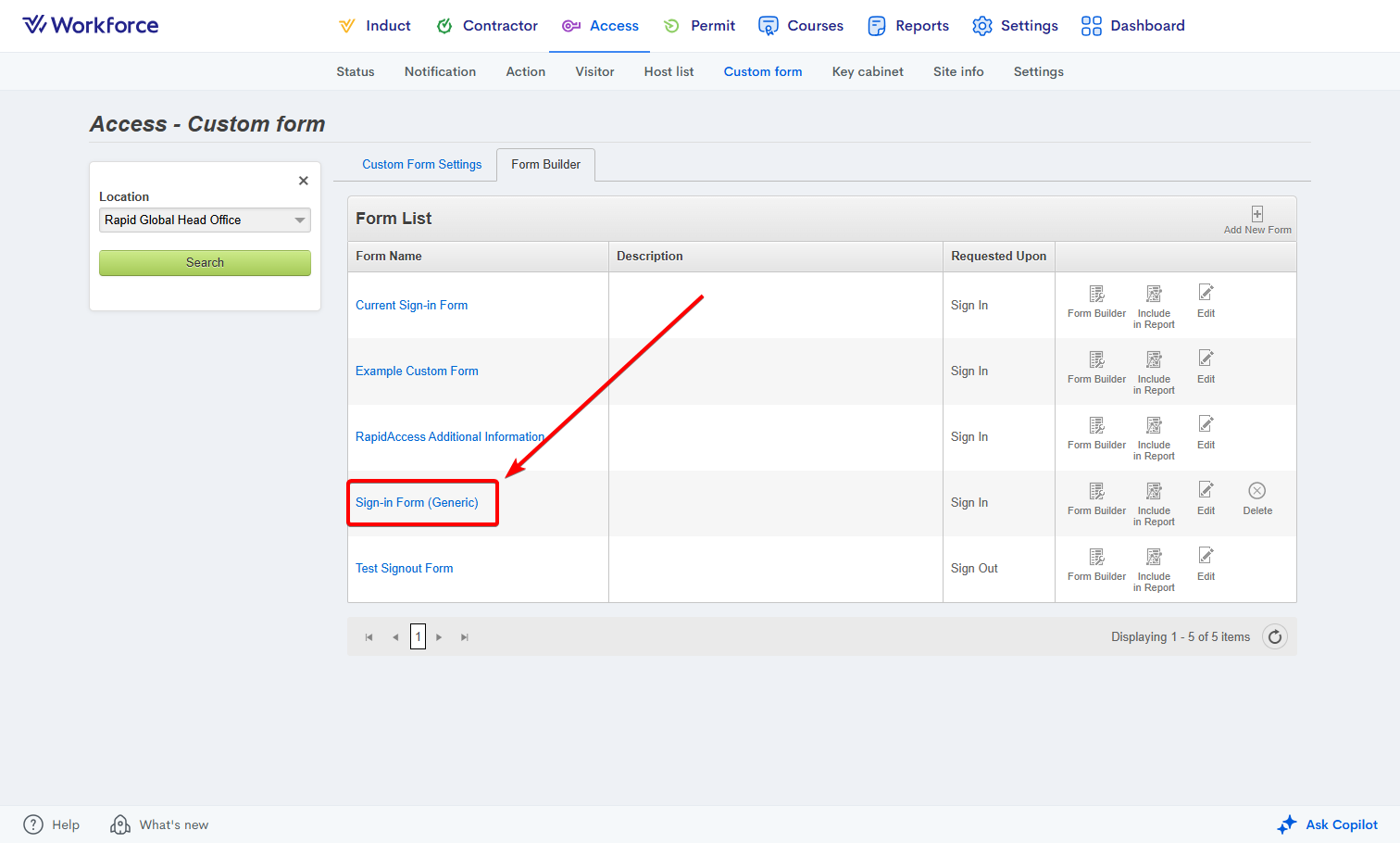The image size is (1400, 843).
Task: Click Include in Report for Test Signout Form
Action: [x=1154, y=558]
